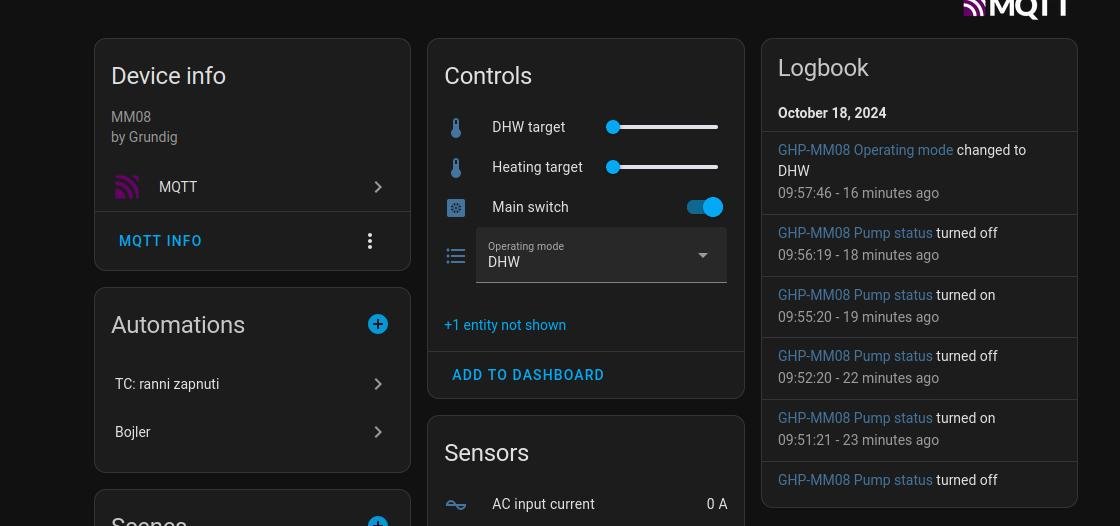Click the October 18, 2024 logbook date
Screen dimensions: 1120x526
tap(832, 113)
